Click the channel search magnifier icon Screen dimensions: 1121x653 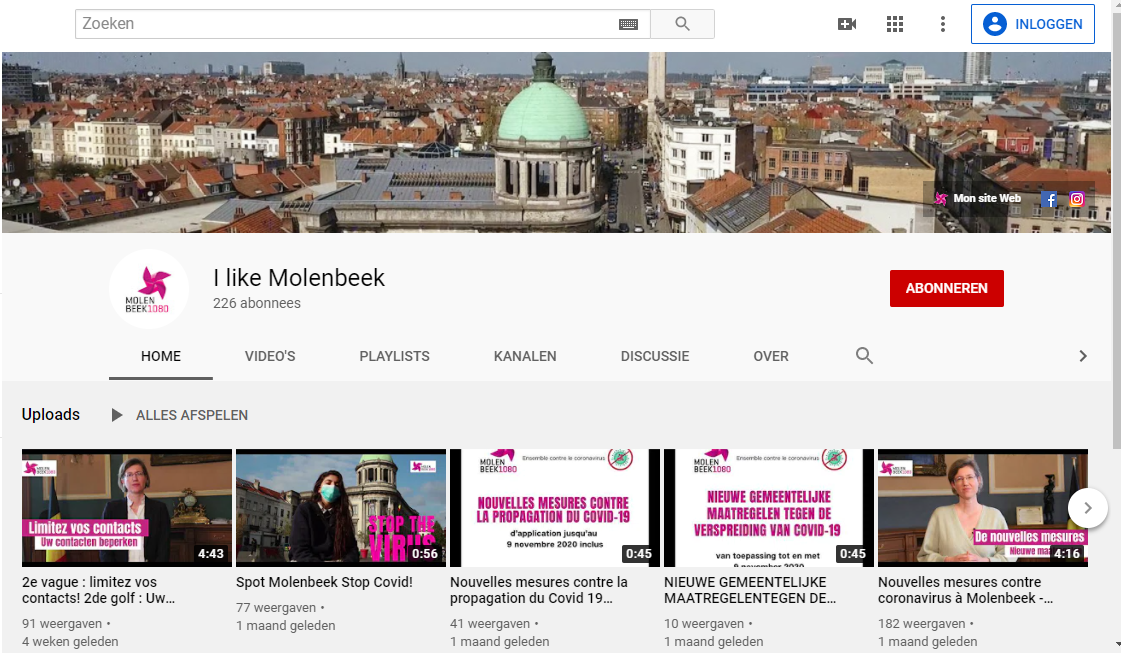coord(865,356)
